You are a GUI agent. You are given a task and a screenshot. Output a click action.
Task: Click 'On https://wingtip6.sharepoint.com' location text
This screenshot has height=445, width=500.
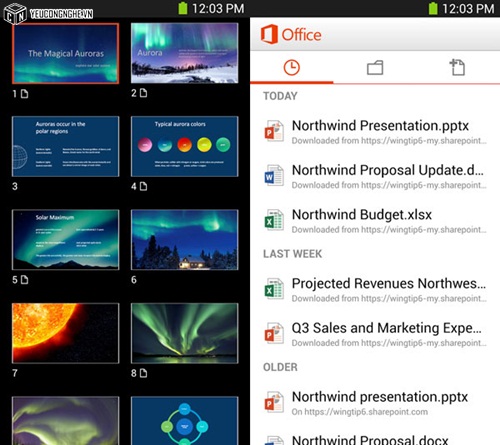pyautogui.click(x=360, y=412)
